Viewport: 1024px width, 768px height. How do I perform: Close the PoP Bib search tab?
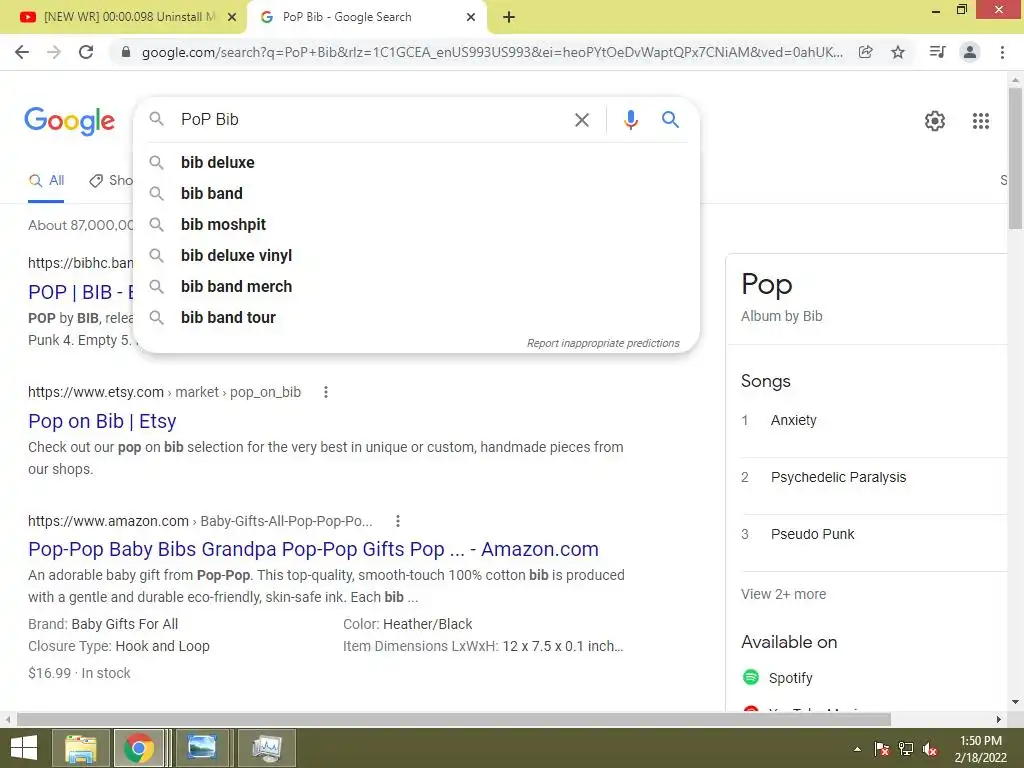[x=470, y=18]
